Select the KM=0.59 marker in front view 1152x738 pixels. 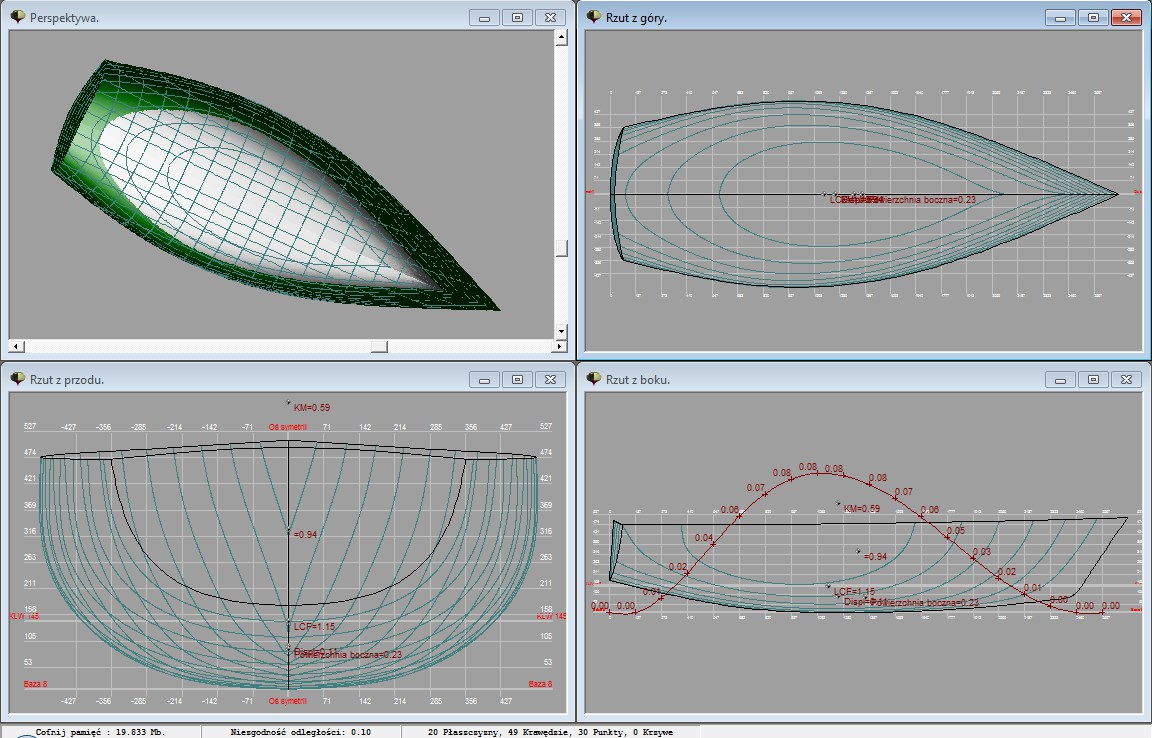(x=288, y=404)
